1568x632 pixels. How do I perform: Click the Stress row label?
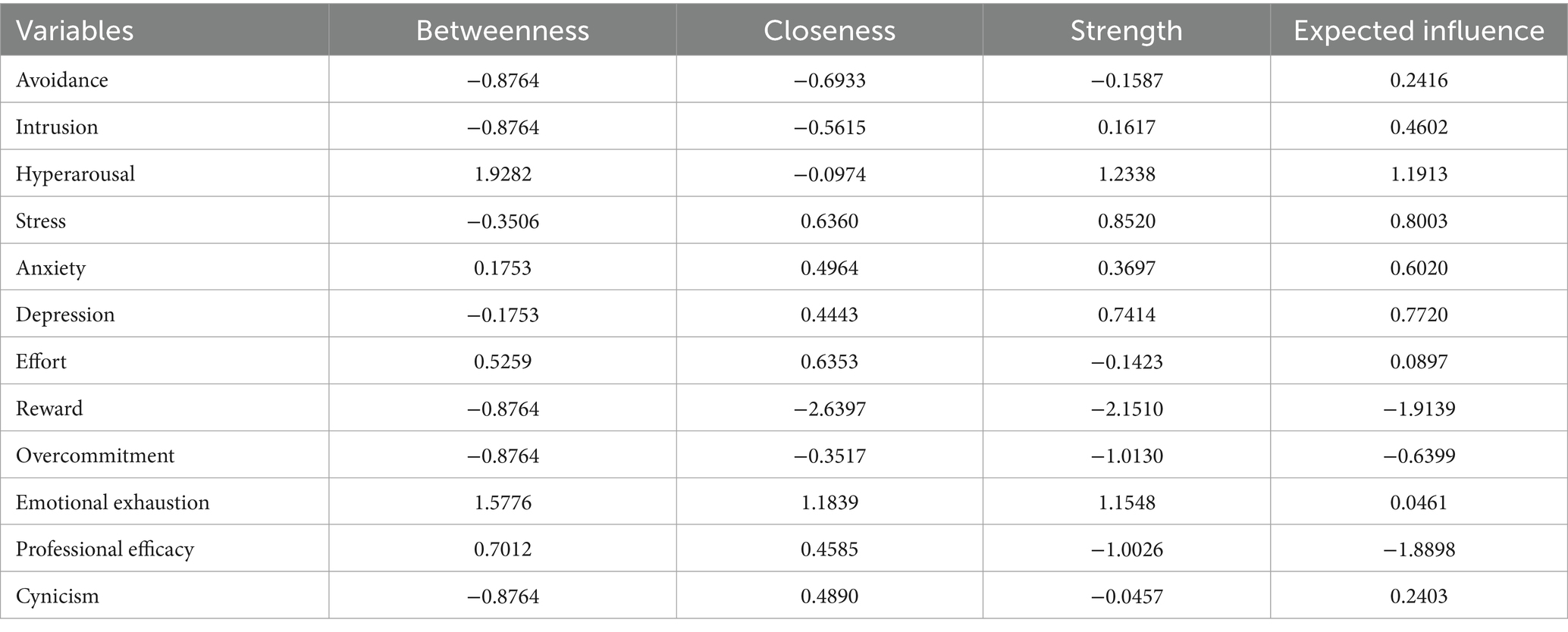[41, 221]
